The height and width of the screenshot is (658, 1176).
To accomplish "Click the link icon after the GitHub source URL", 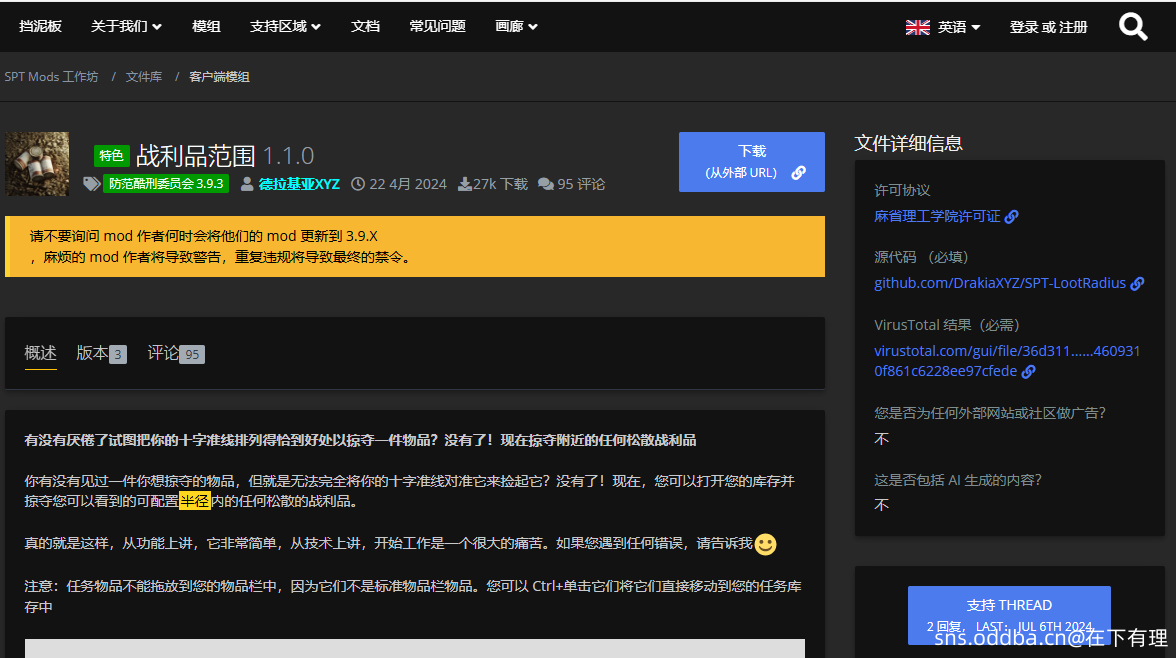I will pyautogui.click(x=1137, y=283).
